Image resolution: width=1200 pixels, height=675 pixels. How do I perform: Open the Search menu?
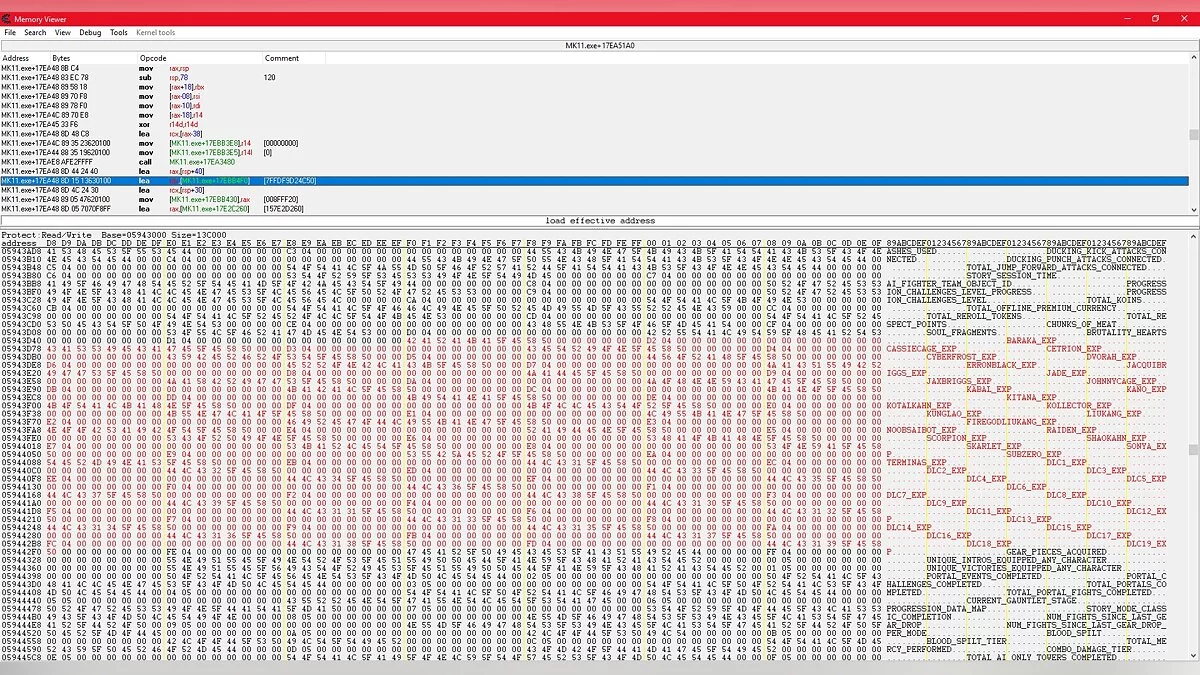[35, 33]
